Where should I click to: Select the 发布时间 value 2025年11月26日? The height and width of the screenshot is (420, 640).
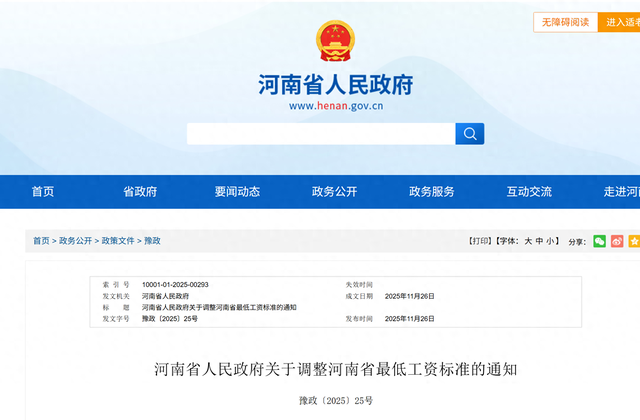409,319
